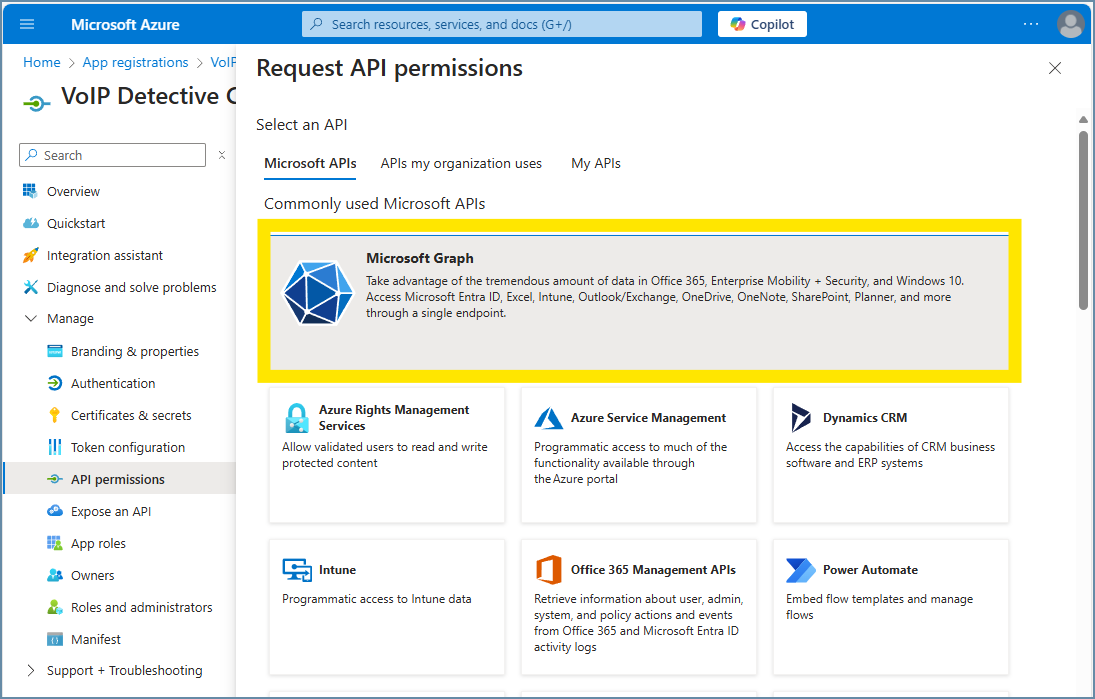1095x699 pixels.
Task: Go to Home breadcrumb link
Action: [42, 62]
